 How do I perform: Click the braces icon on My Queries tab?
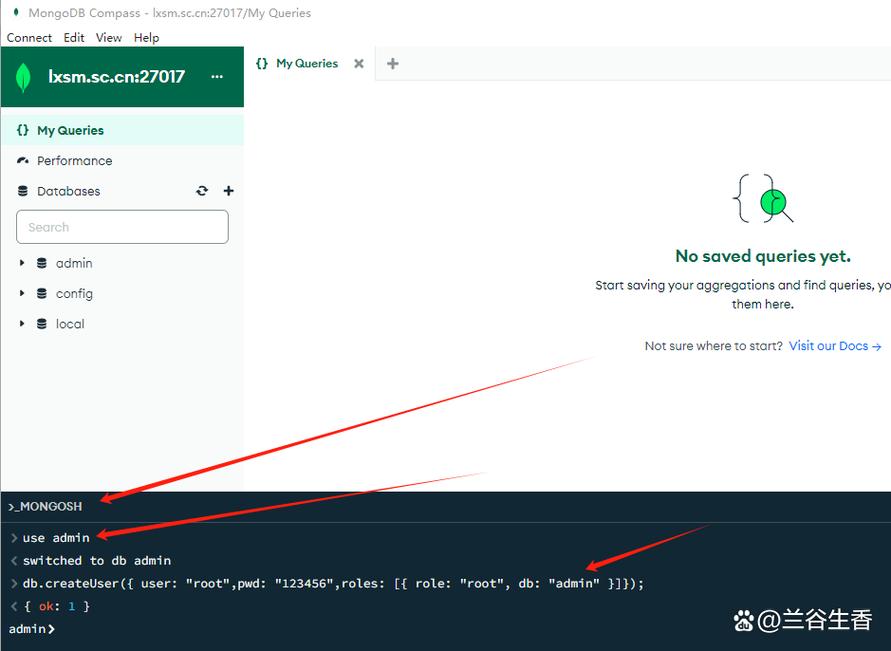pos(262,64)
